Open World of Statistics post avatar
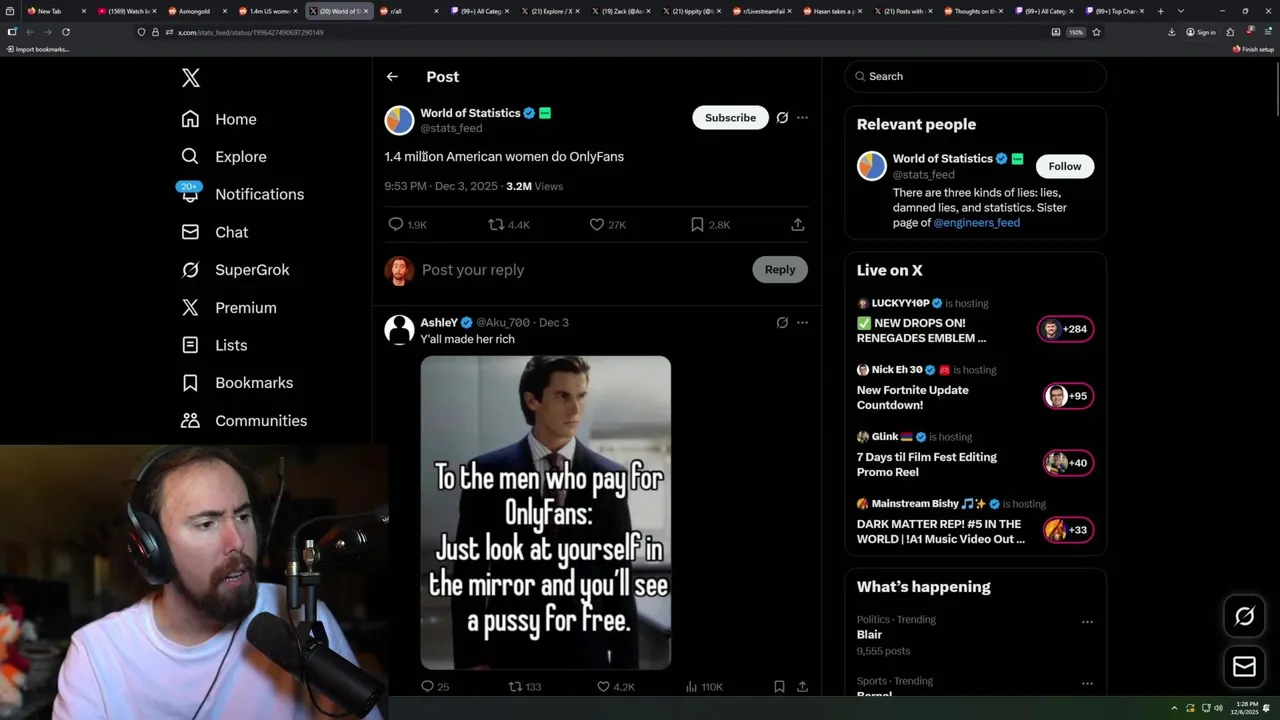Image resolution: width=1280 pixels, height=720 pixels. click(x=399, y=120)
